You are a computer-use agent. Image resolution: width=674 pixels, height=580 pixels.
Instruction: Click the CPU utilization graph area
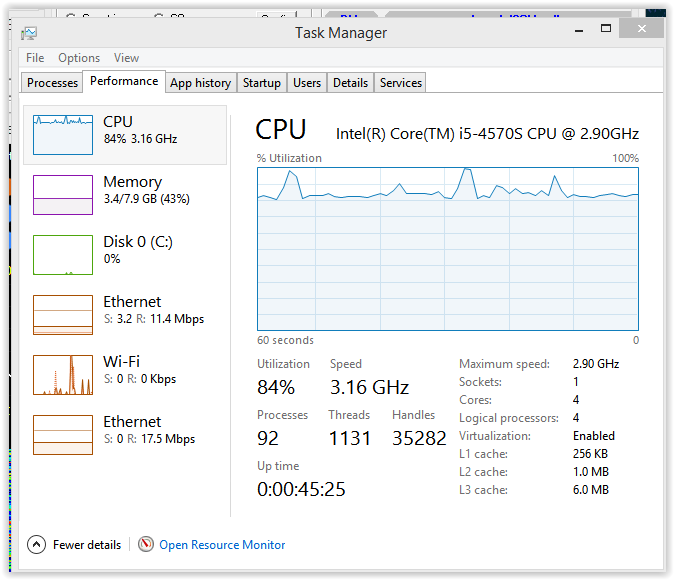coord(447,248)
